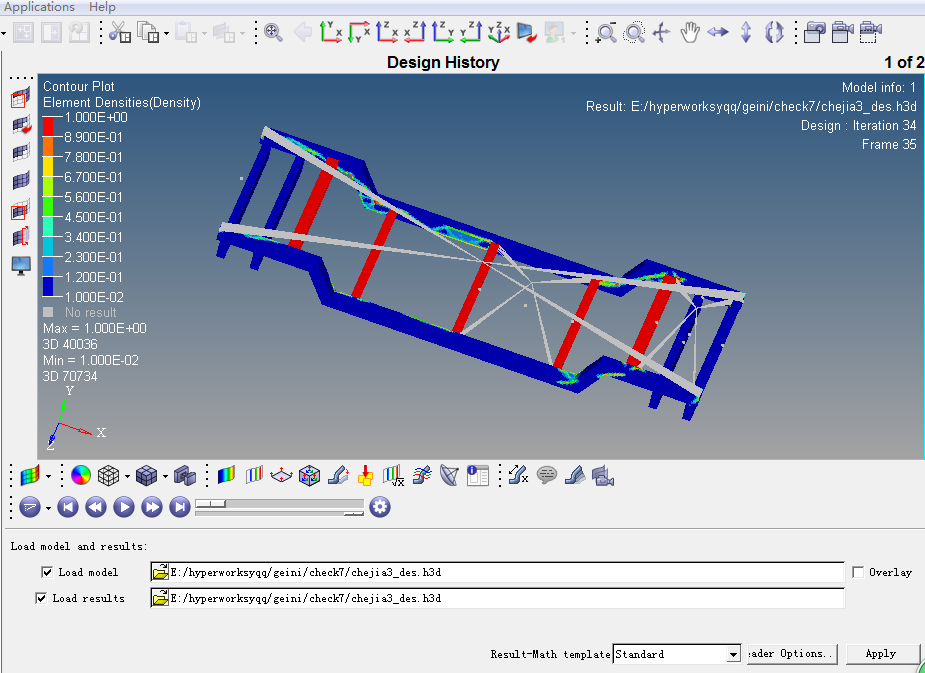Open the Query red-arrow icon
925x673 pixels.
365,475
